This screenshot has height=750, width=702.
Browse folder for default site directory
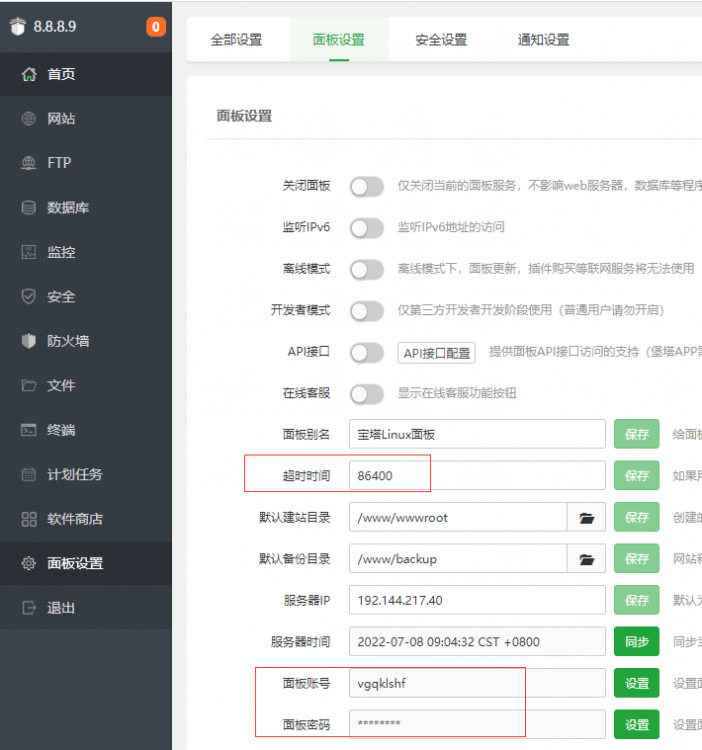587,518
